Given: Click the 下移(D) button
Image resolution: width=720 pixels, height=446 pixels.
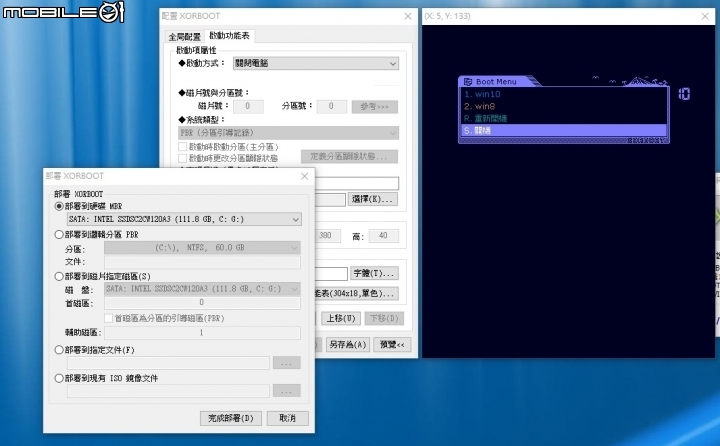Looking at the screenshot, I should (384, 318).
